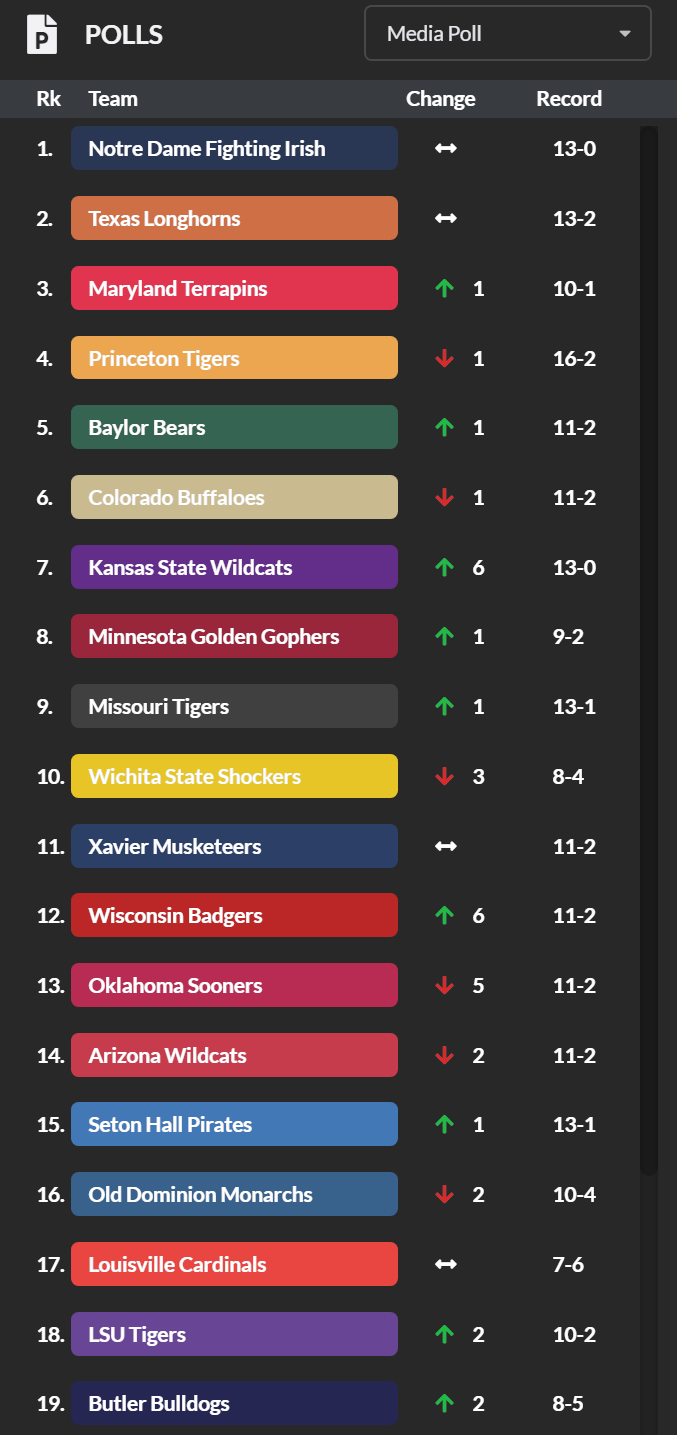Click the Team column header

pyautogui.click(x=113, y=99)
